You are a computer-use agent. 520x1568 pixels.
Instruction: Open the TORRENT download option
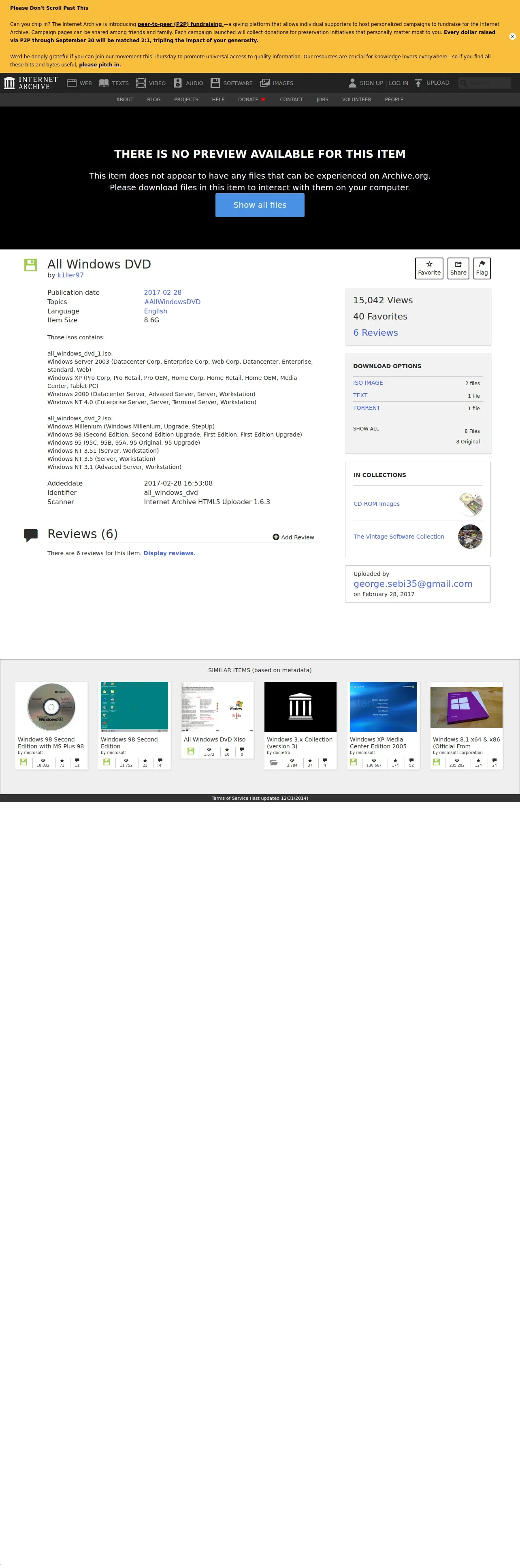pos(367,408)
